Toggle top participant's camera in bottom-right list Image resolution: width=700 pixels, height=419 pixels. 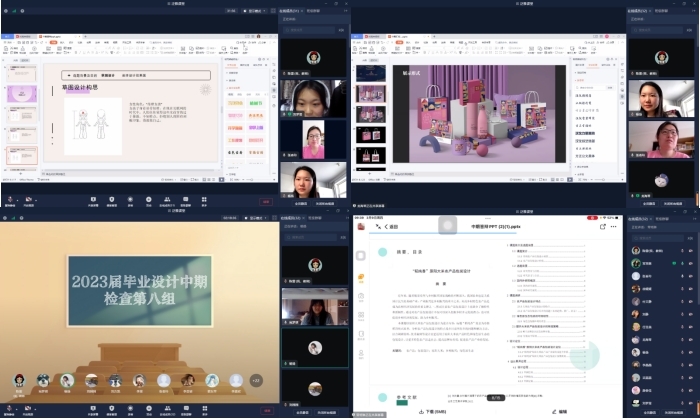pos(691,251)
